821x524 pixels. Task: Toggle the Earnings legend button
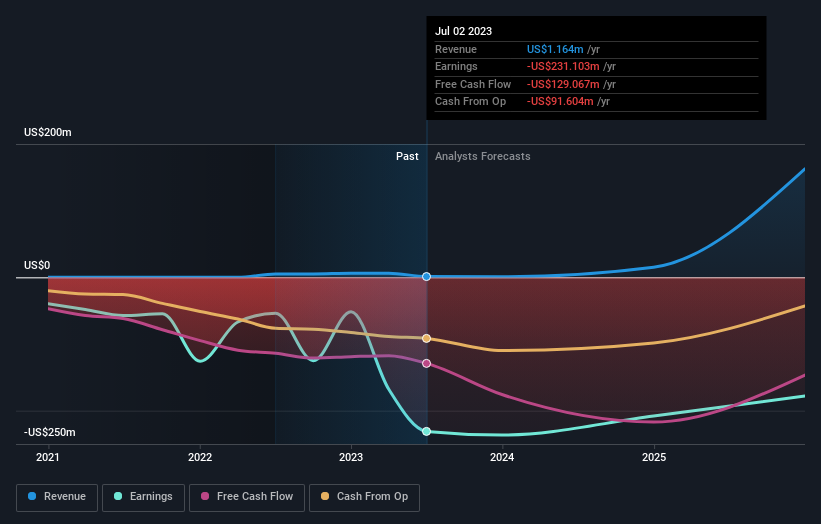pyautogui.click(x=143, y=497)
